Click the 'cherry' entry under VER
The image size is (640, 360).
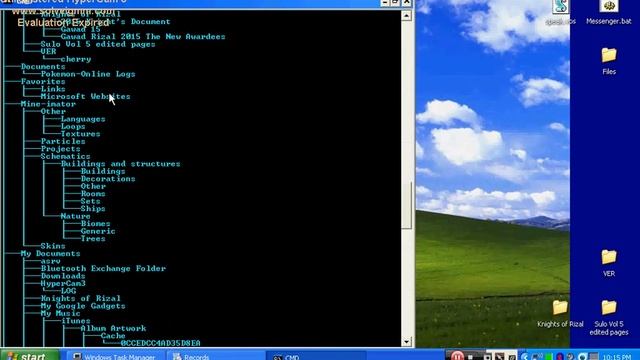point(76,59)
